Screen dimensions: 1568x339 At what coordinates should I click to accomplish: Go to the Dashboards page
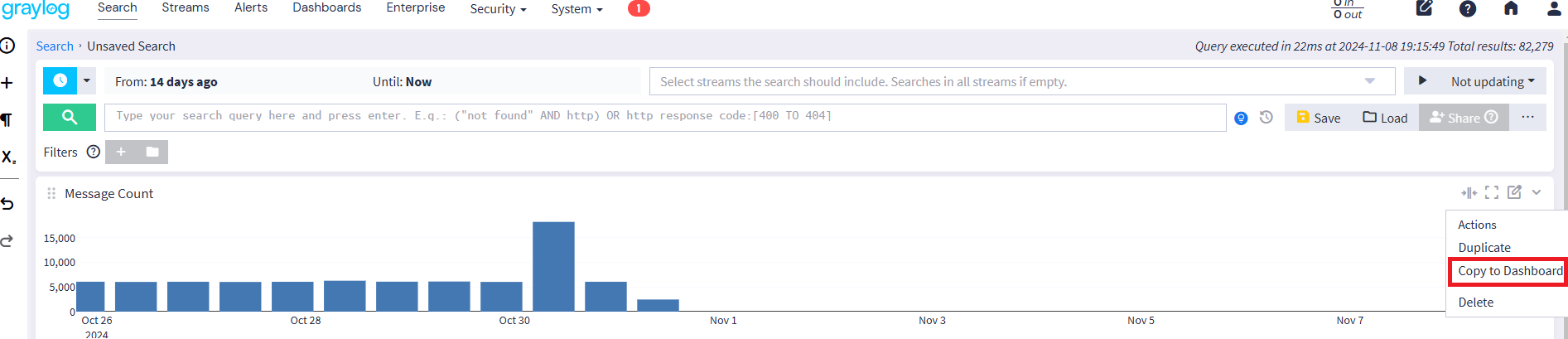(x=326, y=7)
